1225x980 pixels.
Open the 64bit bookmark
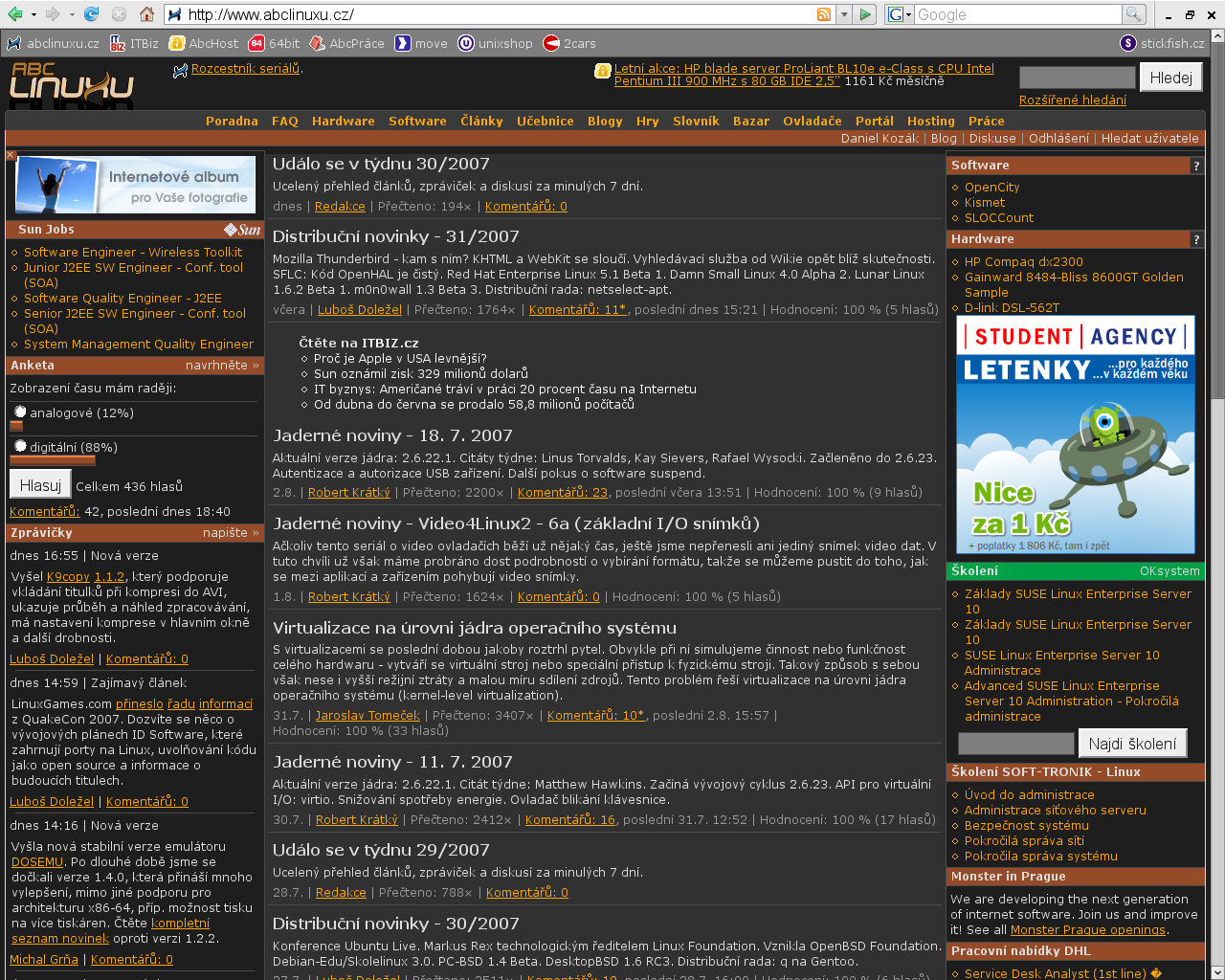tap(275, 43)
